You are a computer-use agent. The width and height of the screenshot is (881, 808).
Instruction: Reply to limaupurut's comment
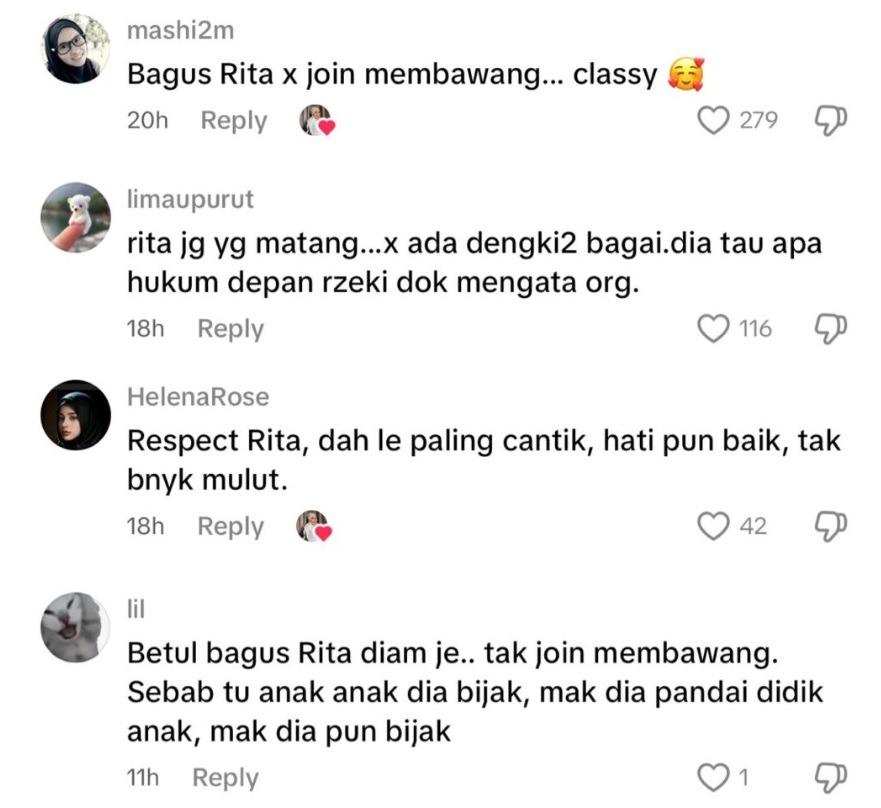pos(230,329)
